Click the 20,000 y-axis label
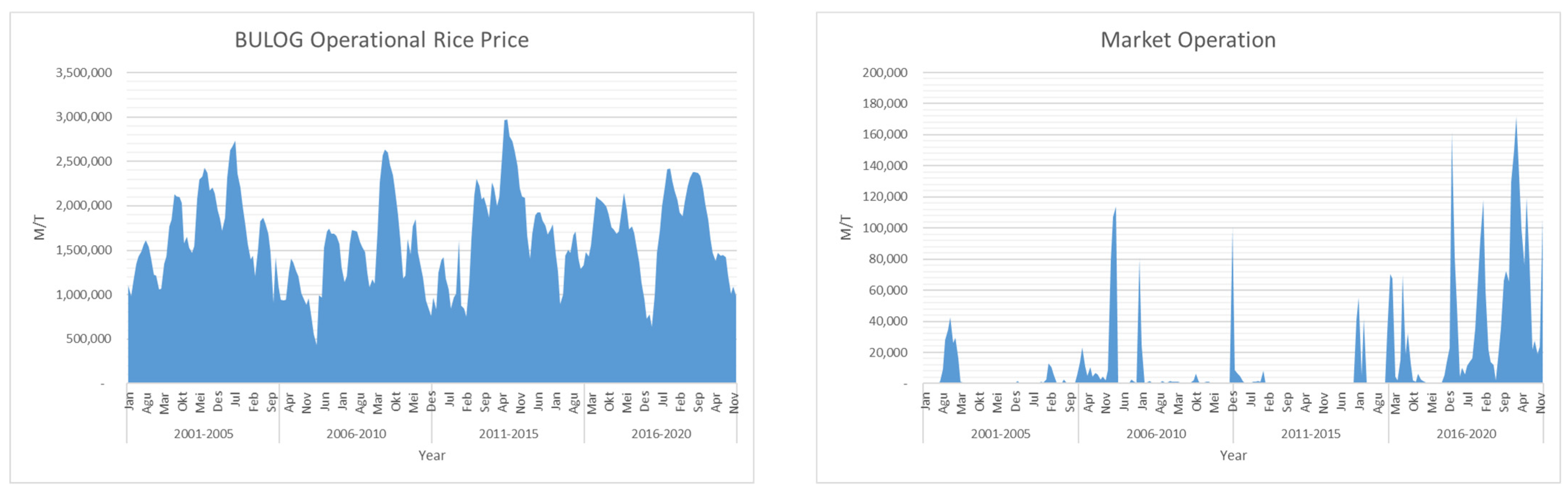This screenshot has height=496, width=1568. (888, 353)
